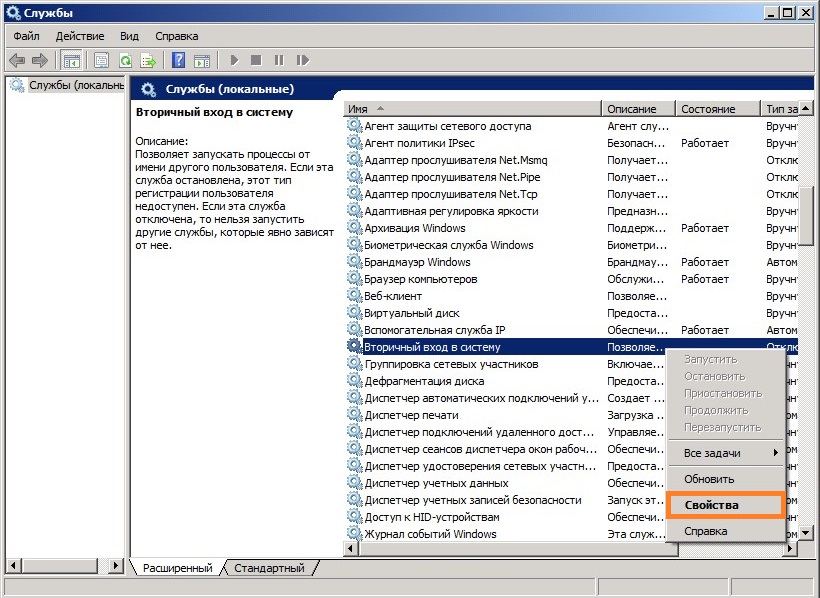Sort by the Имя column header

[472, 109]
